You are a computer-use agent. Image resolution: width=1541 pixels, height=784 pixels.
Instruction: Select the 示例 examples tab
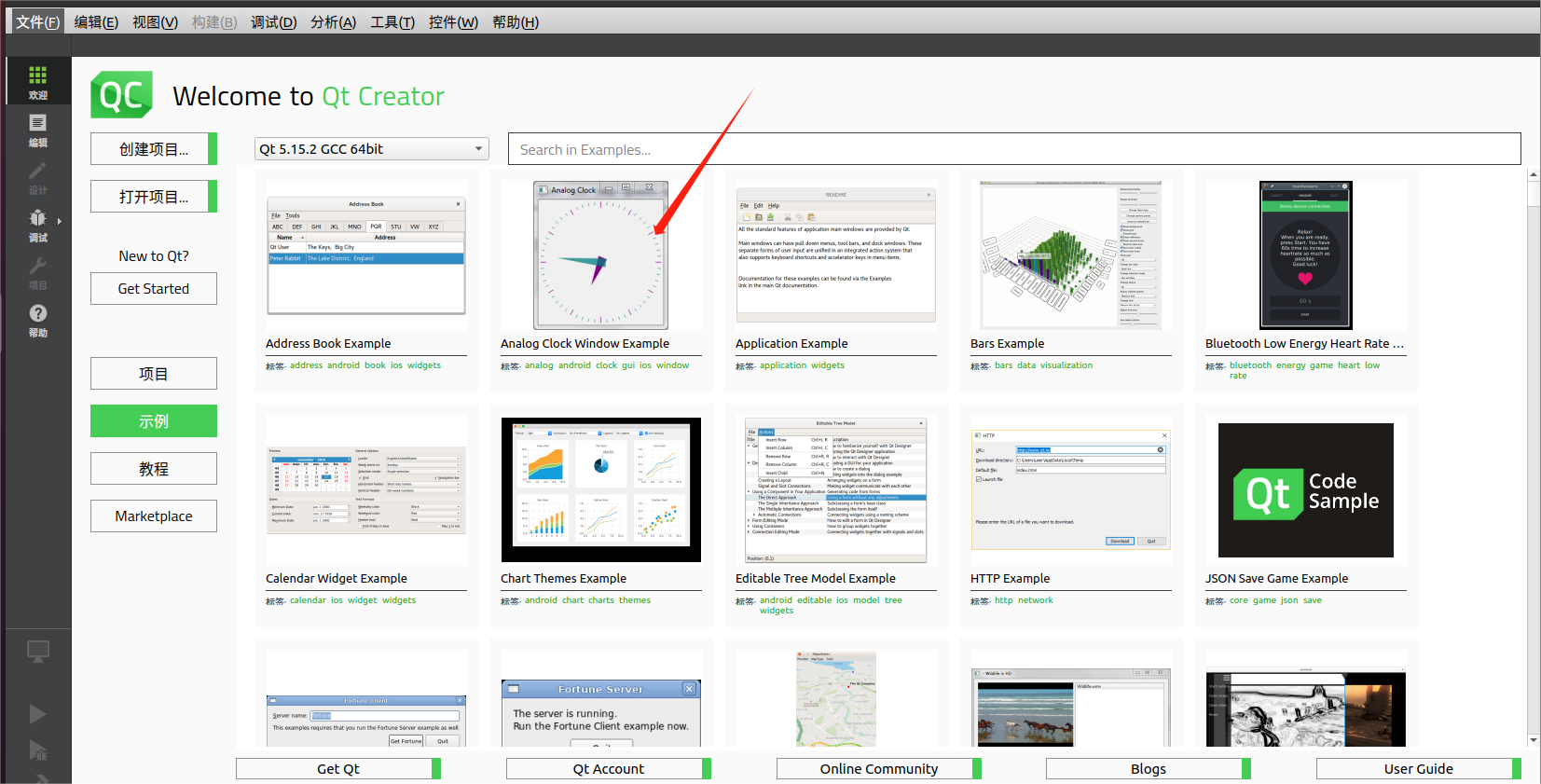pyautogui.click(x=154, y=421)
